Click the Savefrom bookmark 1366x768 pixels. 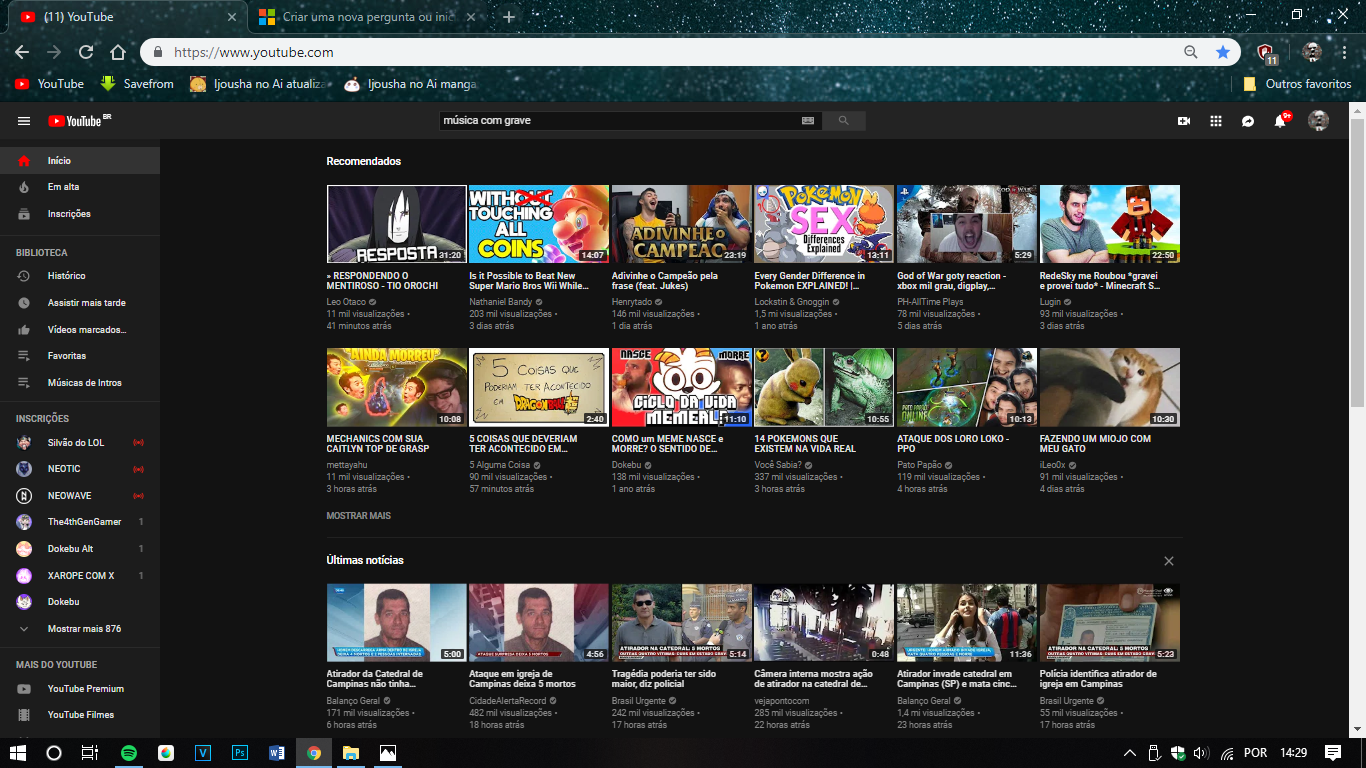click(137, 84)
